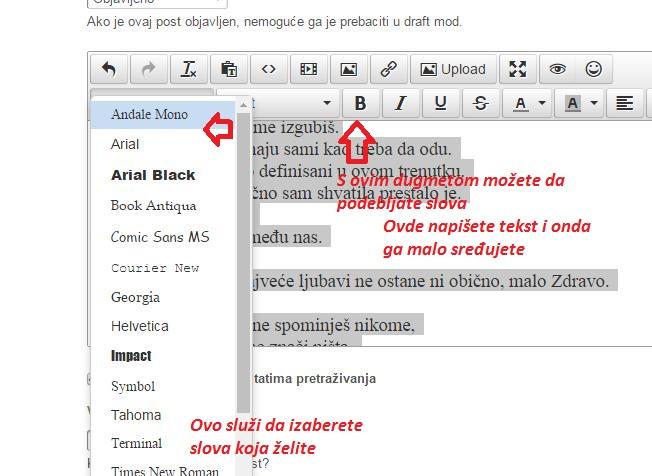Click the Upload button

tap(453, 69)
